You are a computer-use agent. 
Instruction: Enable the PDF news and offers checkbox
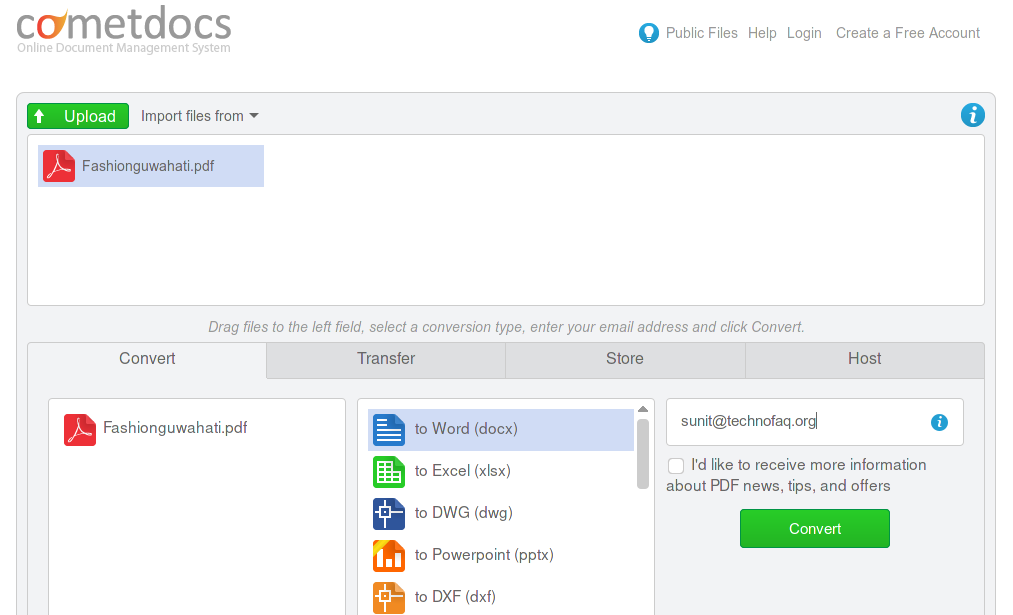click(676, 466)
